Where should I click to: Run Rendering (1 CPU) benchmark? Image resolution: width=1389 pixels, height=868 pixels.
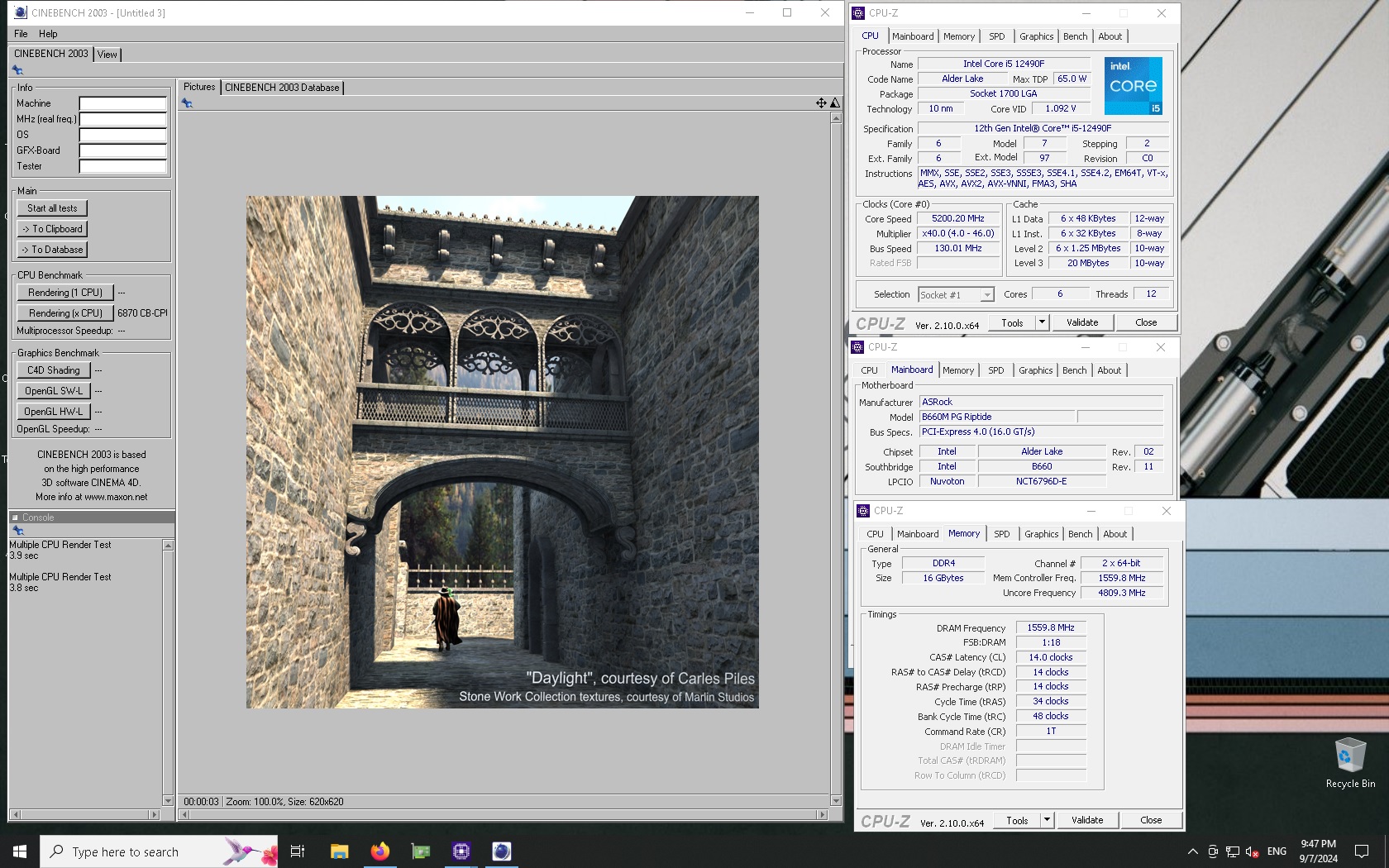pyautogui.click(x=65, y=293)
